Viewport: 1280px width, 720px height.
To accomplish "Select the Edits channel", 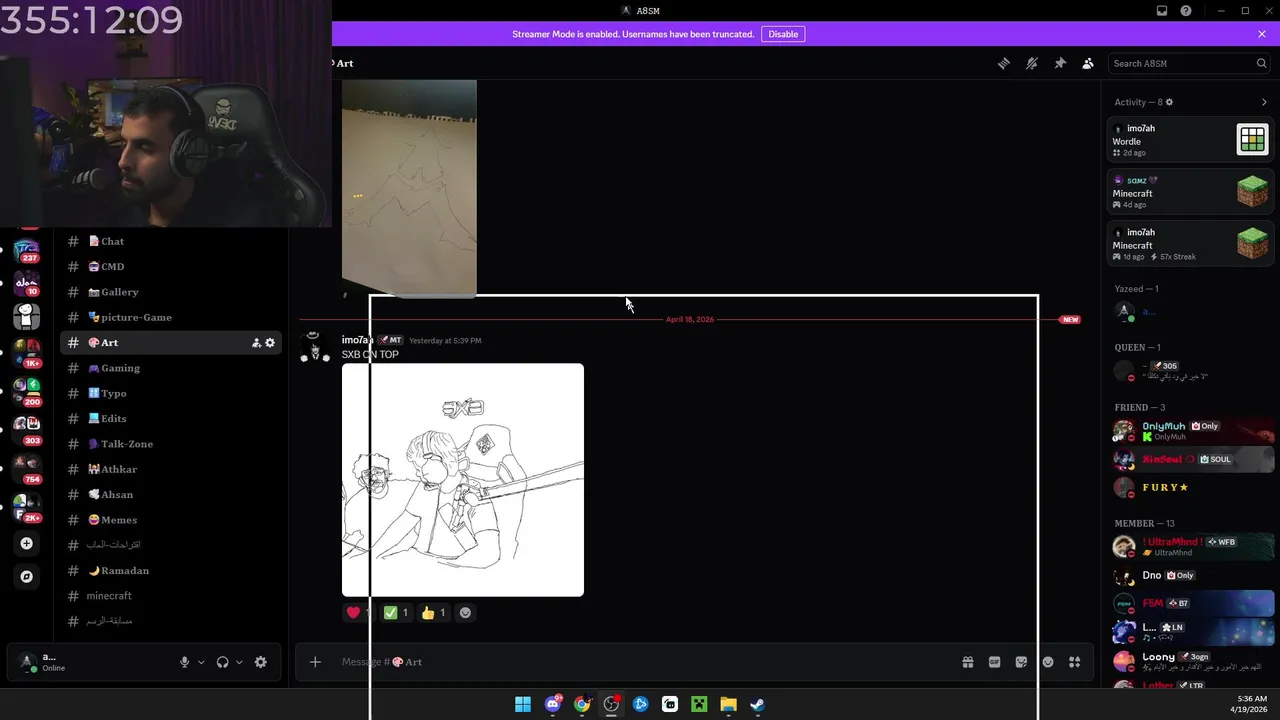I will click(170, 419).
